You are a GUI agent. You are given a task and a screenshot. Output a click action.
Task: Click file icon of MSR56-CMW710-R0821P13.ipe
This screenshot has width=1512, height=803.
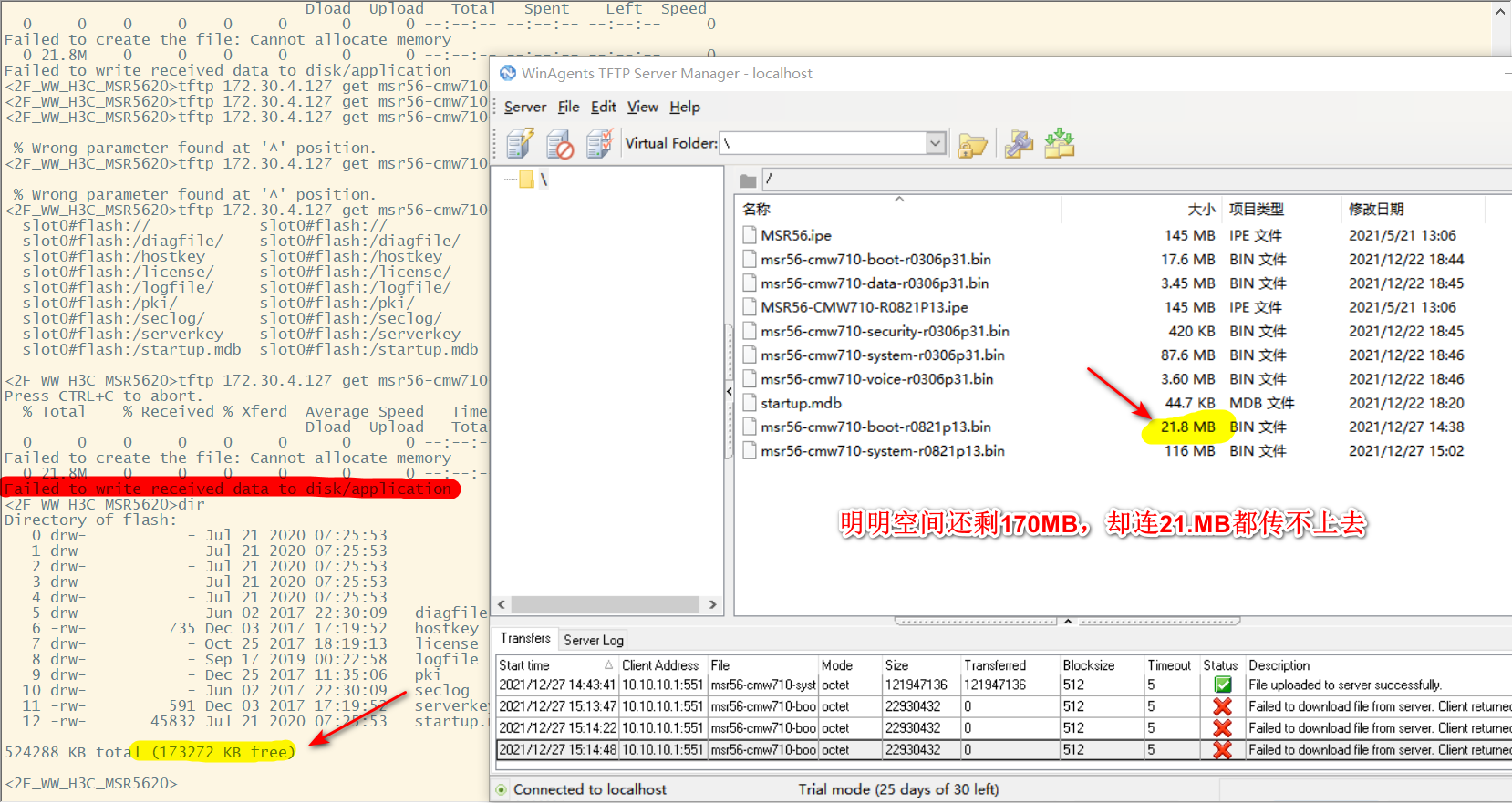750,307
